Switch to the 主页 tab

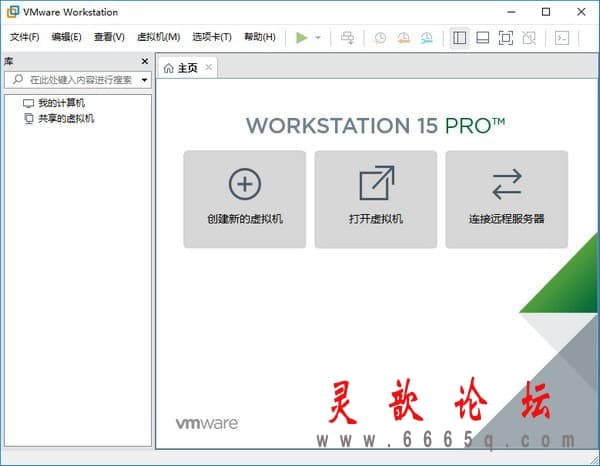point(188,68)
